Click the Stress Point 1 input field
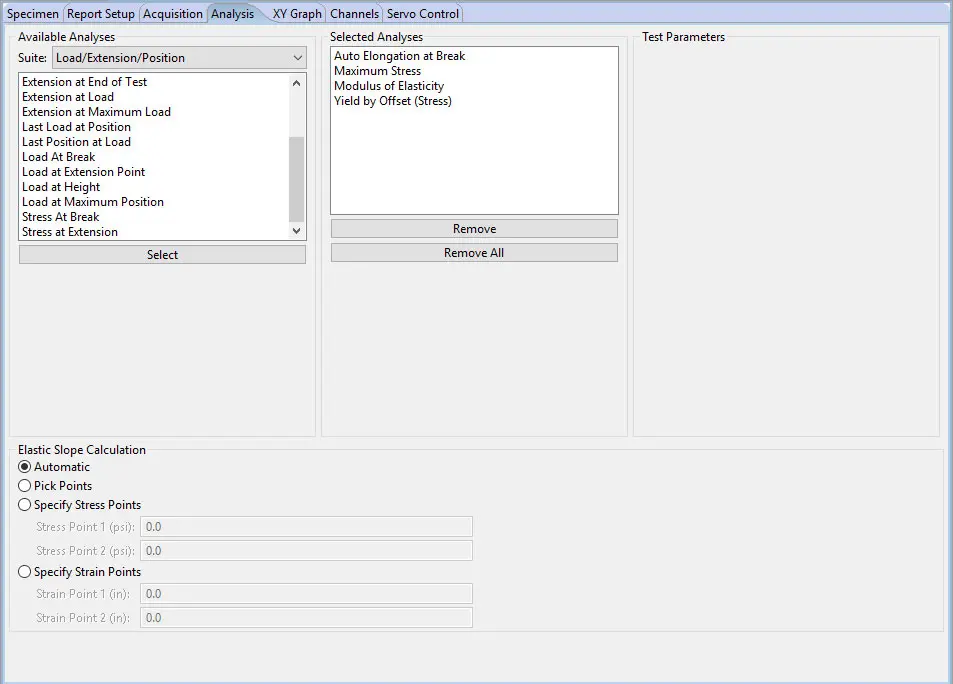Viewport: 953px width, 684px height. point(306,526)
